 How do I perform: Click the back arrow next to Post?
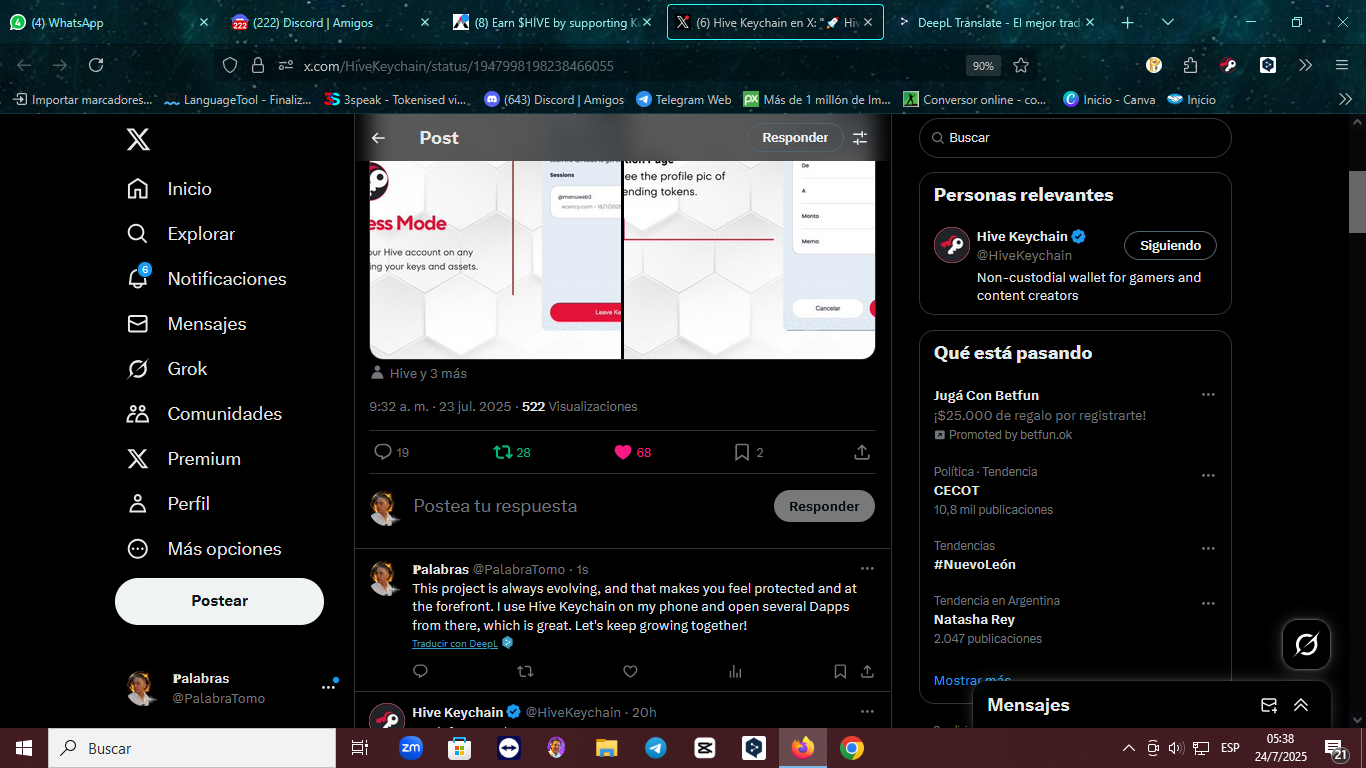(378, 138)
